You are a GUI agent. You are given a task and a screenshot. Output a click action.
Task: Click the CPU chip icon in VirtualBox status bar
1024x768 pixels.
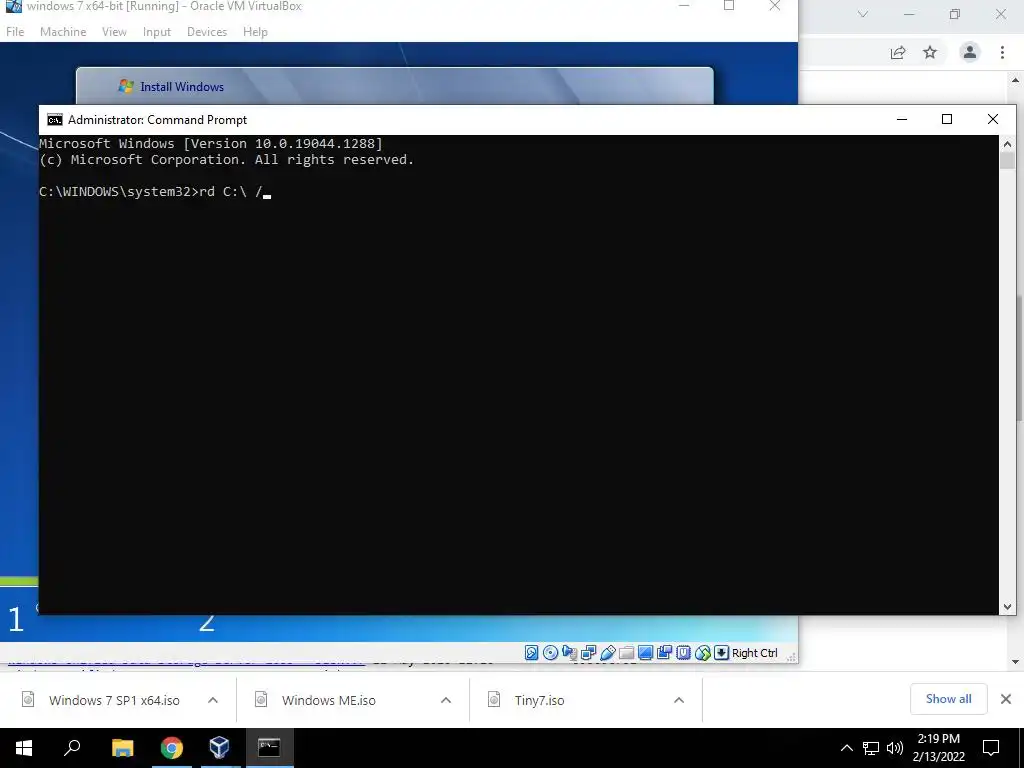683,652
